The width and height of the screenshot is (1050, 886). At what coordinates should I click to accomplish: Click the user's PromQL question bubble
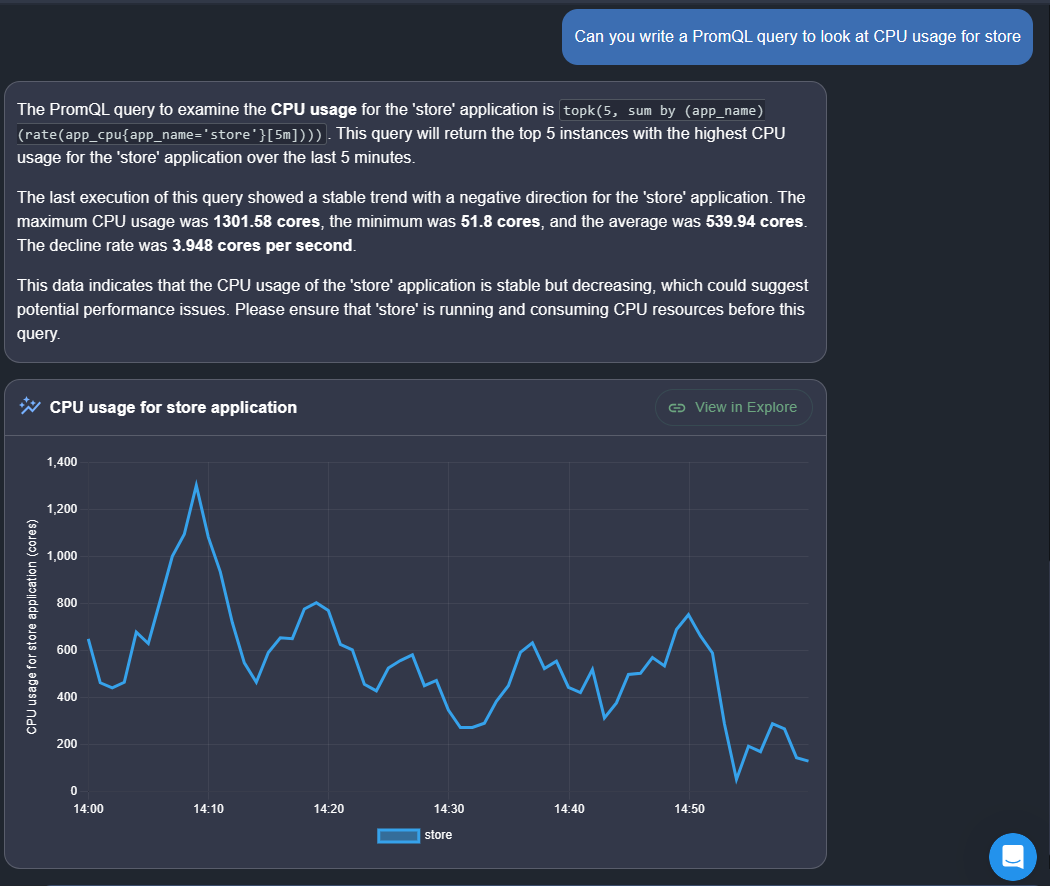point(797,37)
